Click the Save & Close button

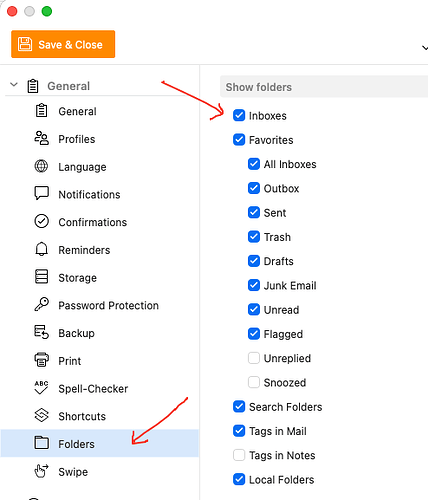pos(63,44)
